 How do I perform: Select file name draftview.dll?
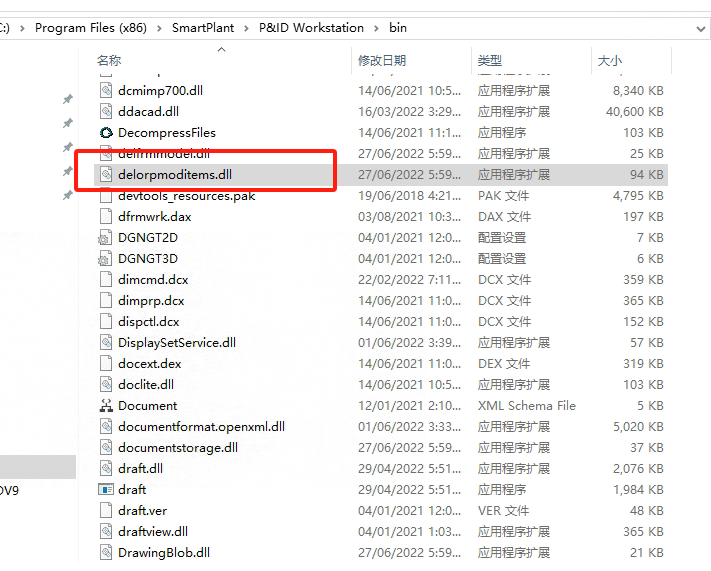pyautogui.click(x=153, y=531)
